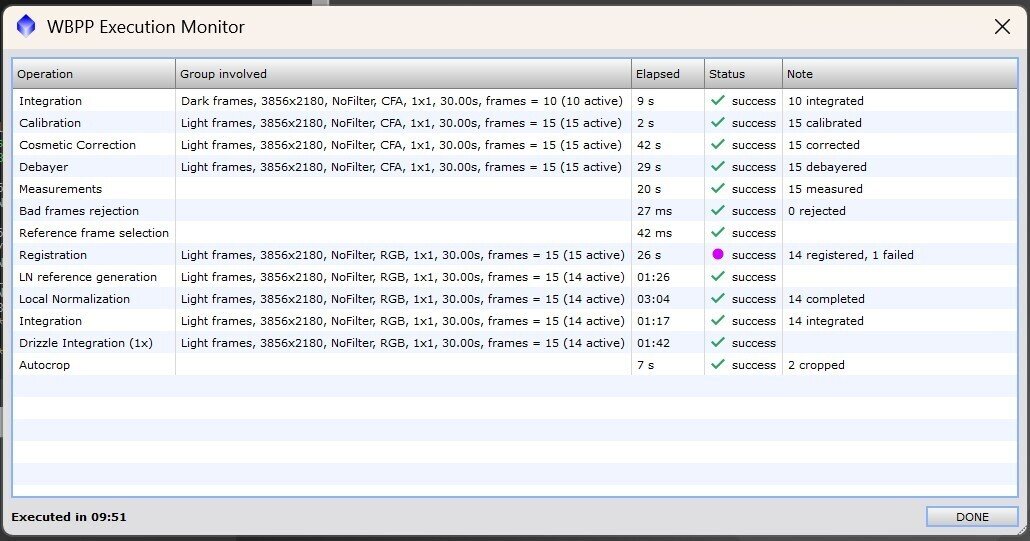
Task: Click the '15 debayered' note
Action: [827, 167]
